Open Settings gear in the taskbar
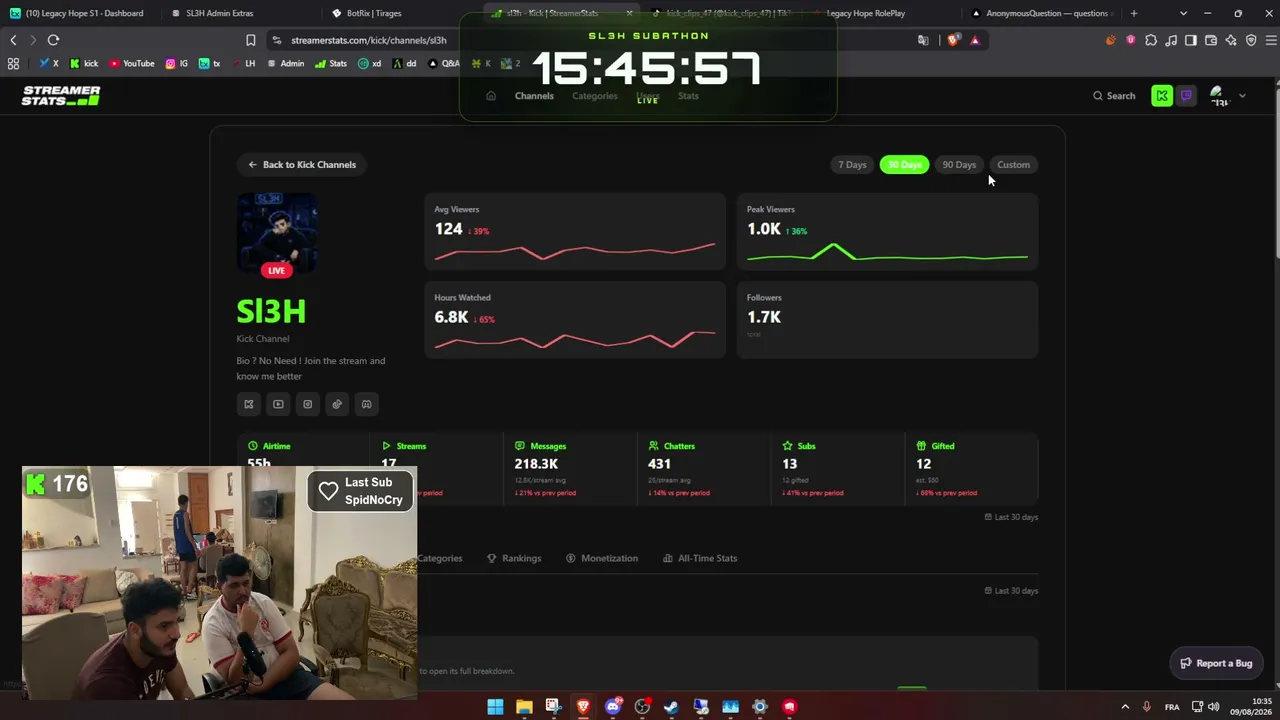This screenshot has height=720, width=1280. [x=760, y=707]
